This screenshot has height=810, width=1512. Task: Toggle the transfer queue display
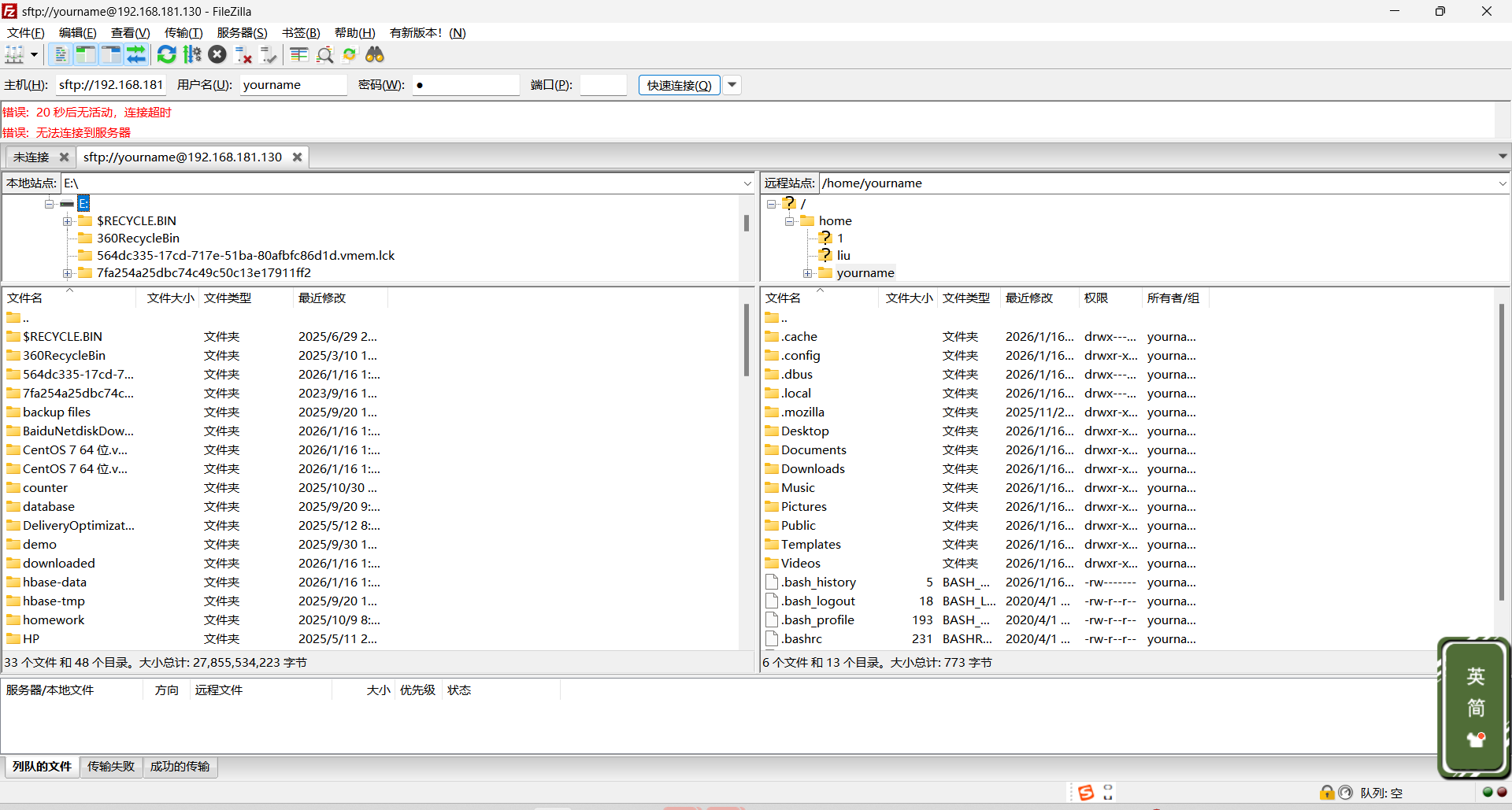pos(136,54)
